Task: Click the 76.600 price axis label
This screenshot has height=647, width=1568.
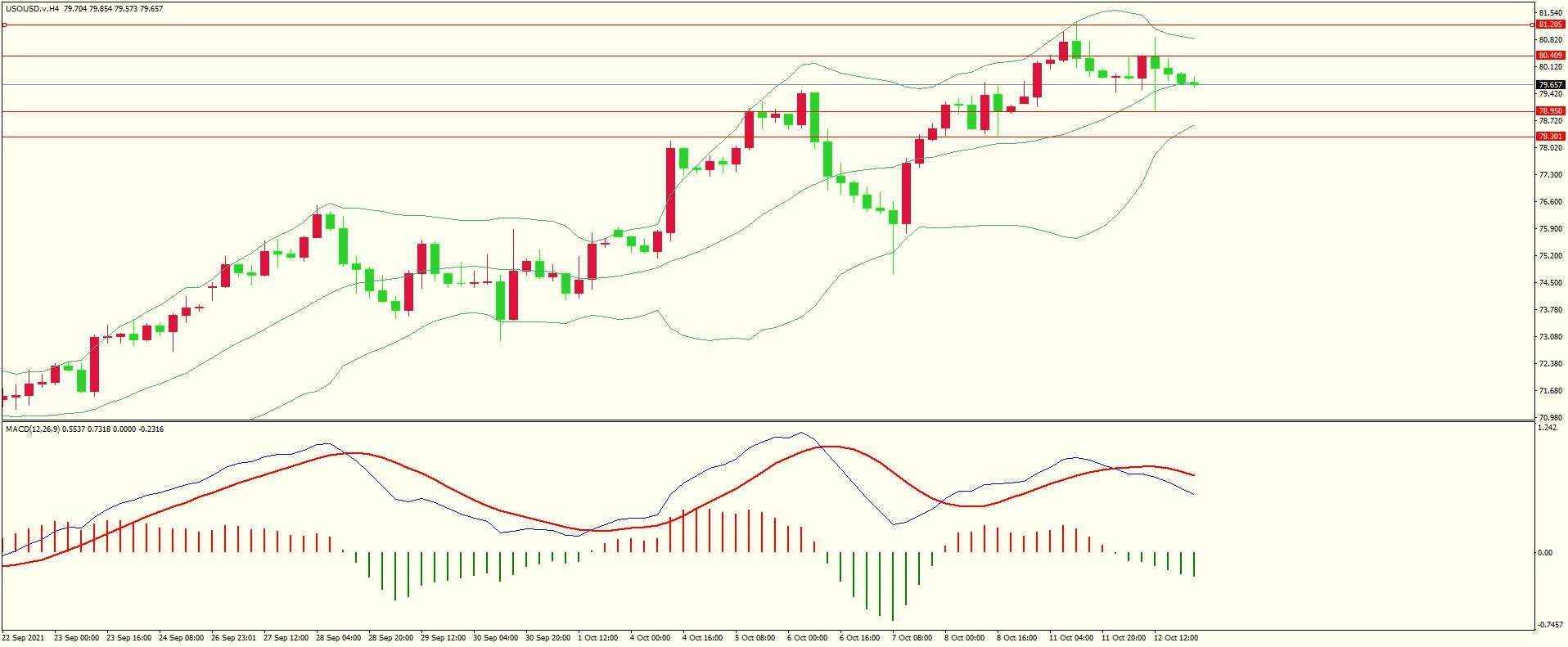Action: (x=1551, y=202)
